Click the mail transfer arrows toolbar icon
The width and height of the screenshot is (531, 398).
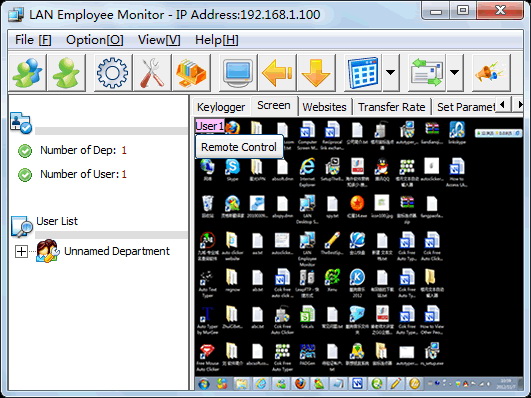[427, 72]
